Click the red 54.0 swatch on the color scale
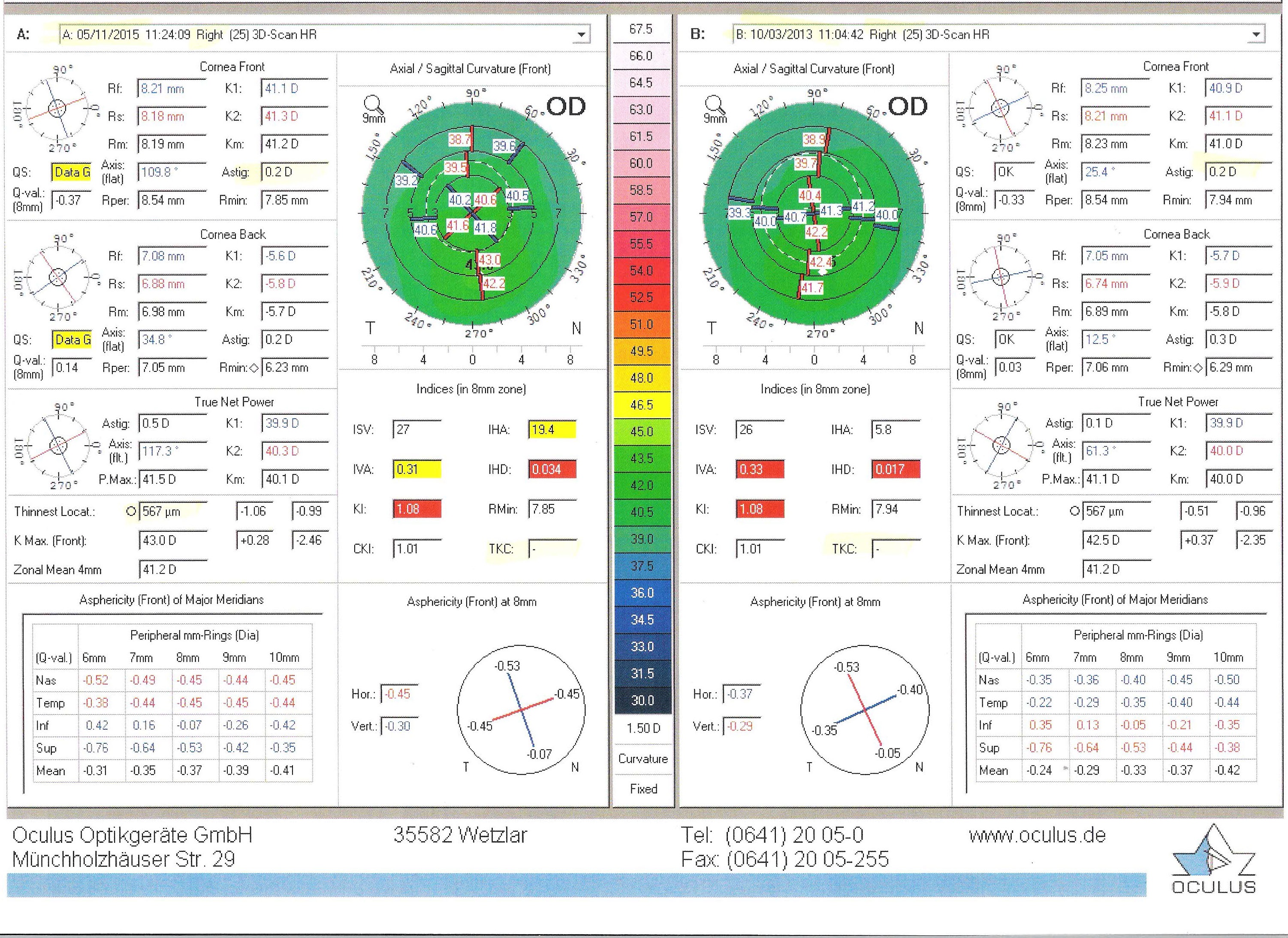Viewport: 1288px width, 938px height. (x=642, y=271)
